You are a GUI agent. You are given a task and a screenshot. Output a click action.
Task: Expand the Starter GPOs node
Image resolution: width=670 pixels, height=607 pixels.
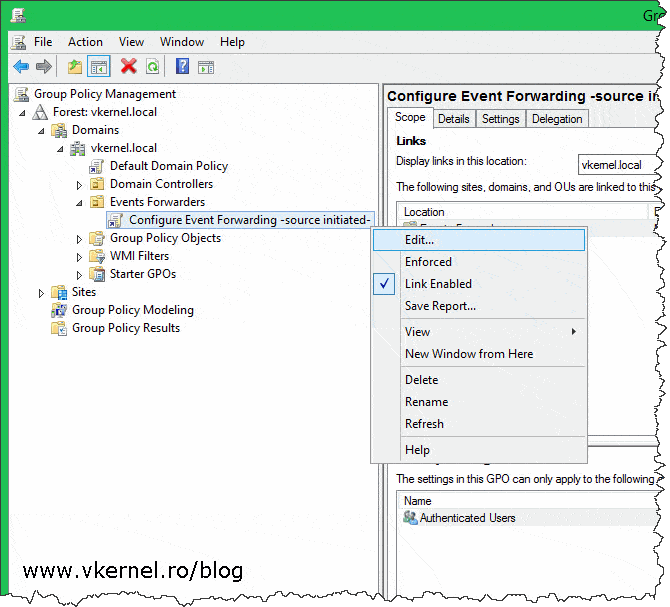pyautogui.click(x=79, y=275)
